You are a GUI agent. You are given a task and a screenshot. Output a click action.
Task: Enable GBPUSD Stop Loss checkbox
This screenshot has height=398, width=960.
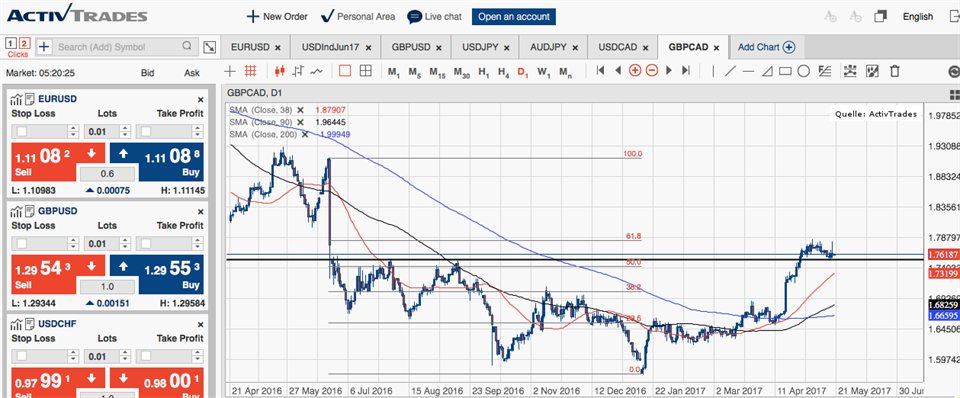tap(21, 244)
